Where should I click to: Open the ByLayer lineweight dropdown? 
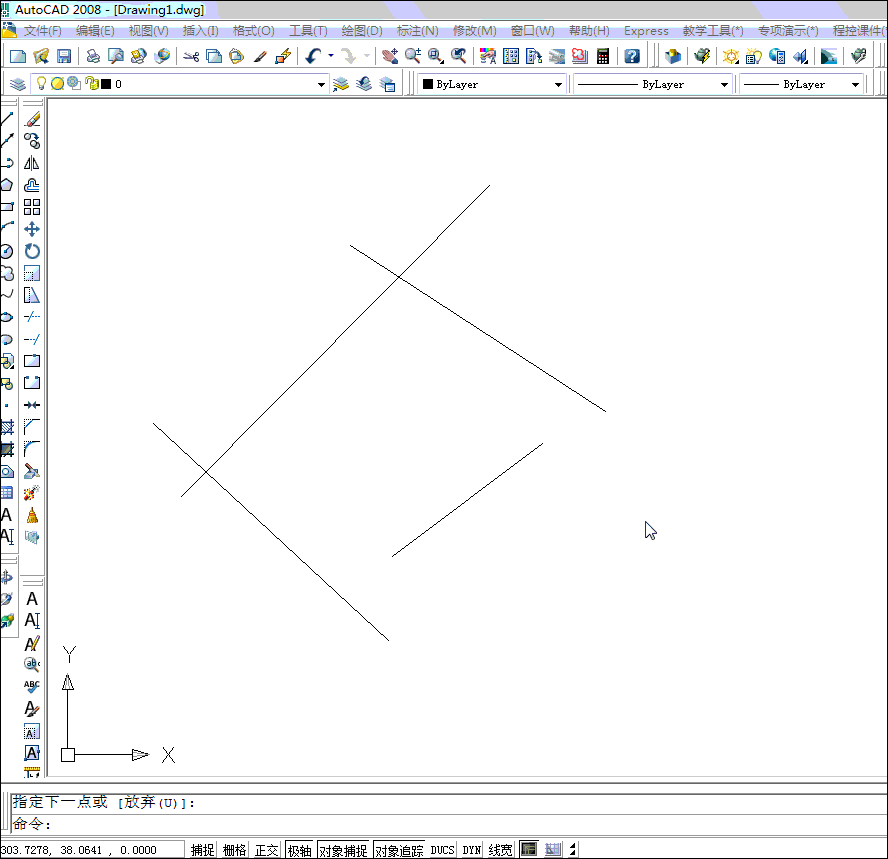click(x=855, y=84)
